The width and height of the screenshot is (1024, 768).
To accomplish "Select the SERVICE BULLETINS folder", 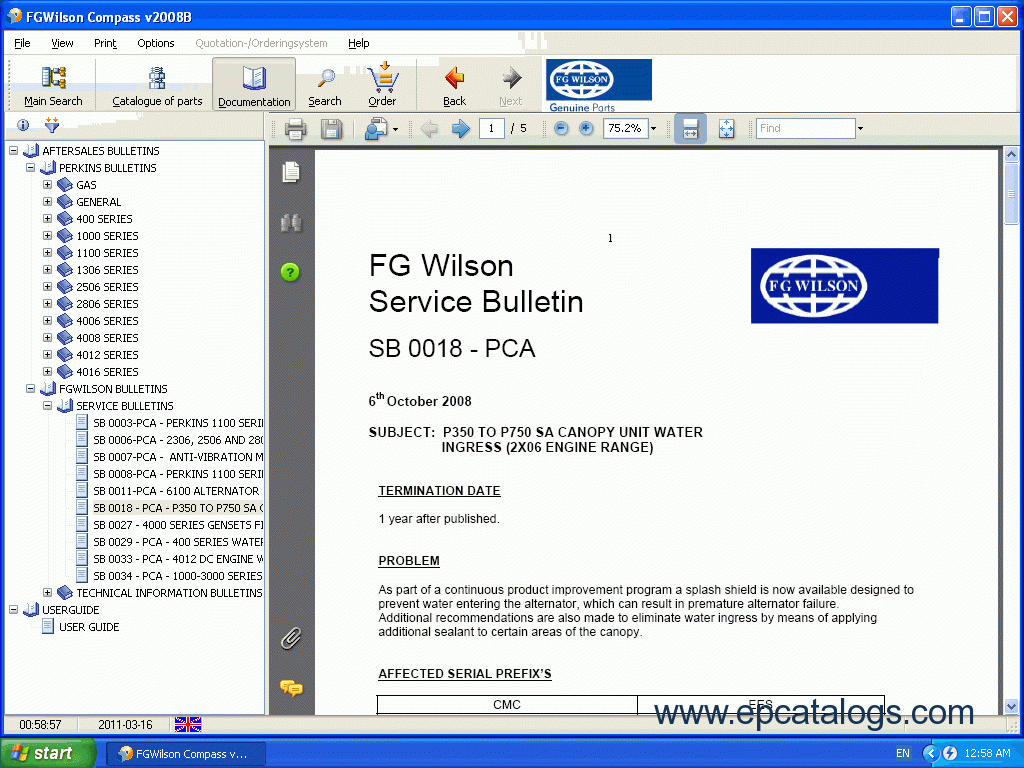I will (125, 406).
